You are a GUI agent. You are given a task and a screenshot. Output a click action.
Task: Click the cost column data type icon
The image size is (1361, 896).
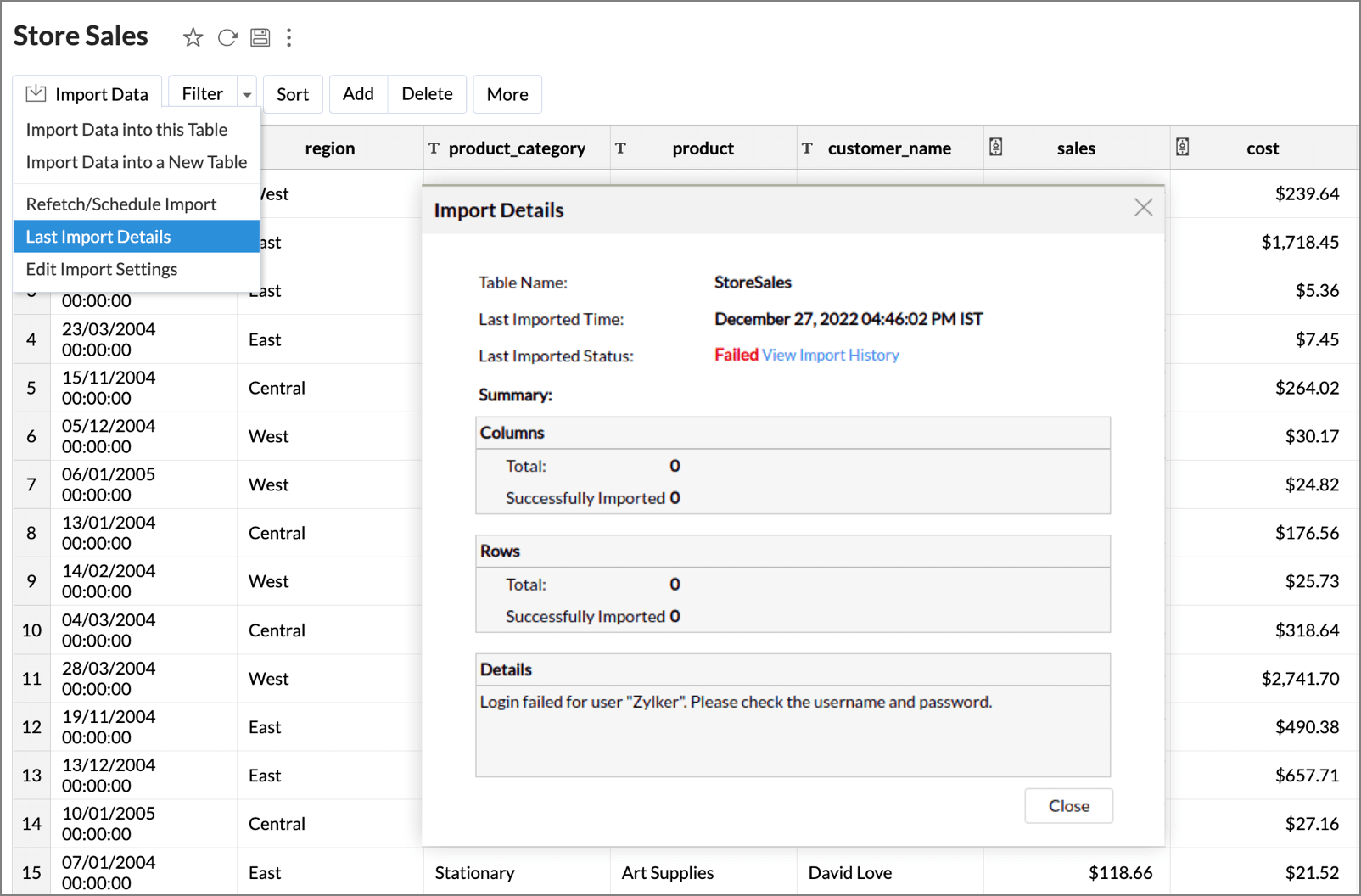click(1182, 148)
